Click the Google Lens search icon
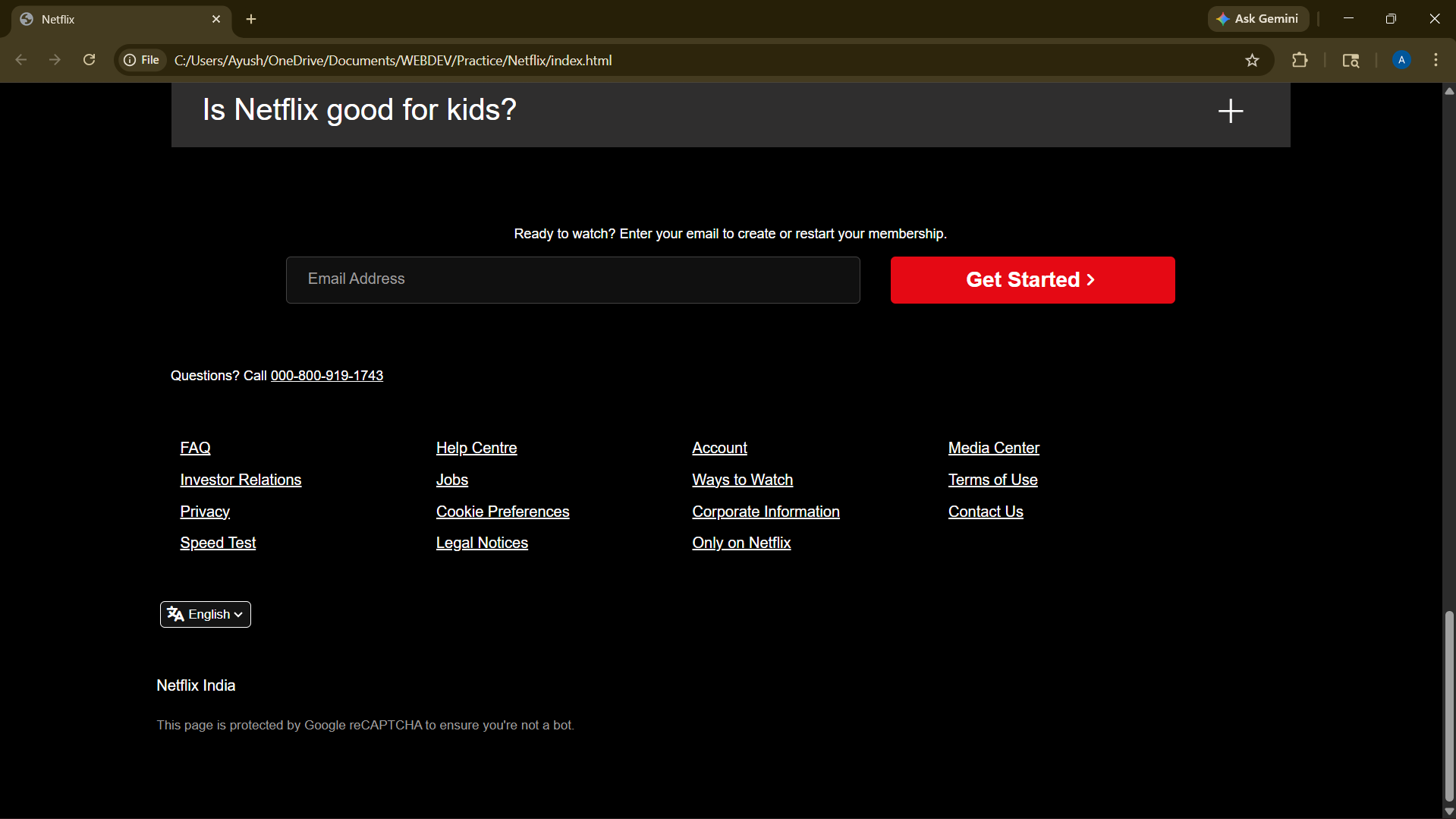The image size is (1456, 819). (1351, 60)
